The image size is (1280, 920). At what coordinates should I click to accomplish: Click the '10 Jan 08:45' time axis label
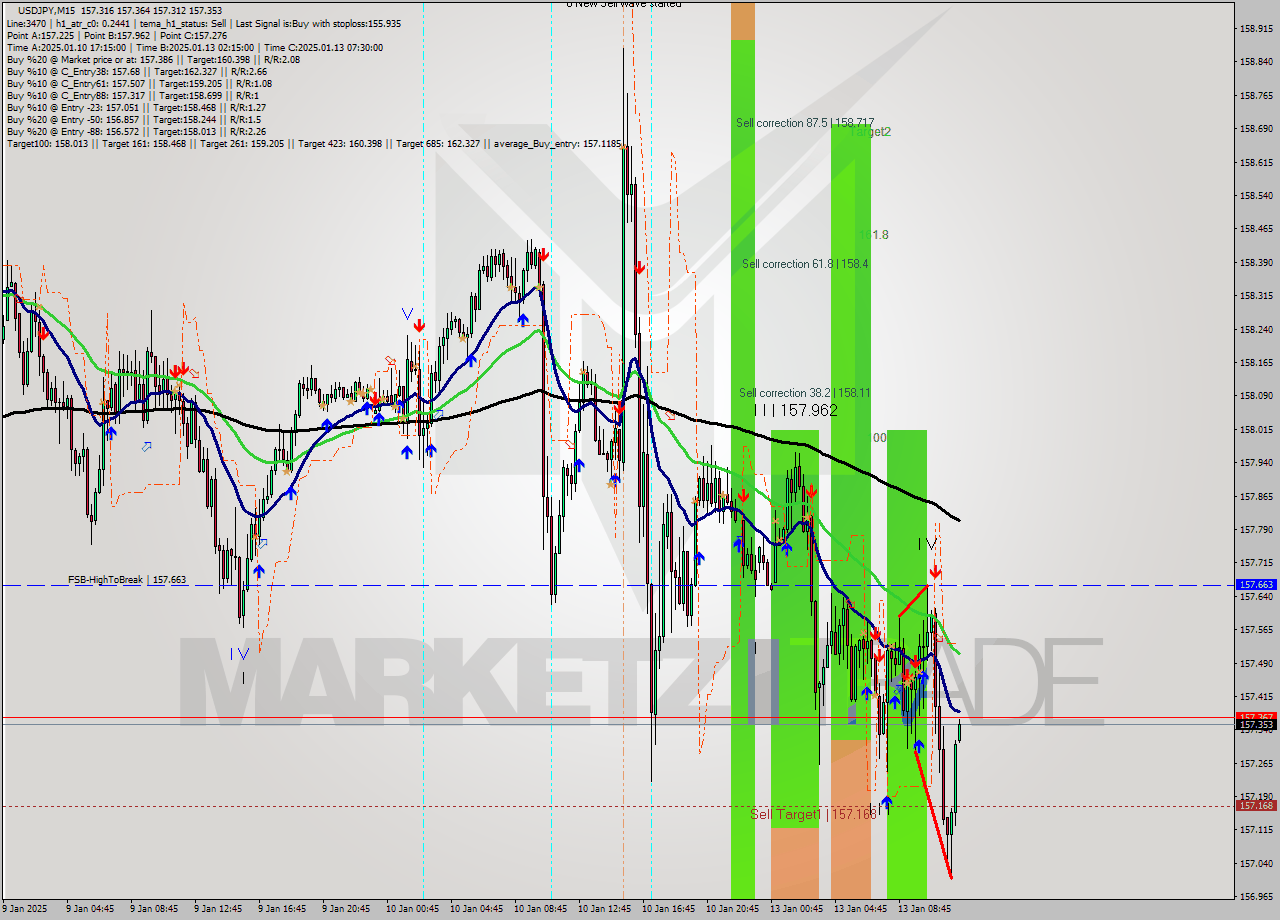539,909
